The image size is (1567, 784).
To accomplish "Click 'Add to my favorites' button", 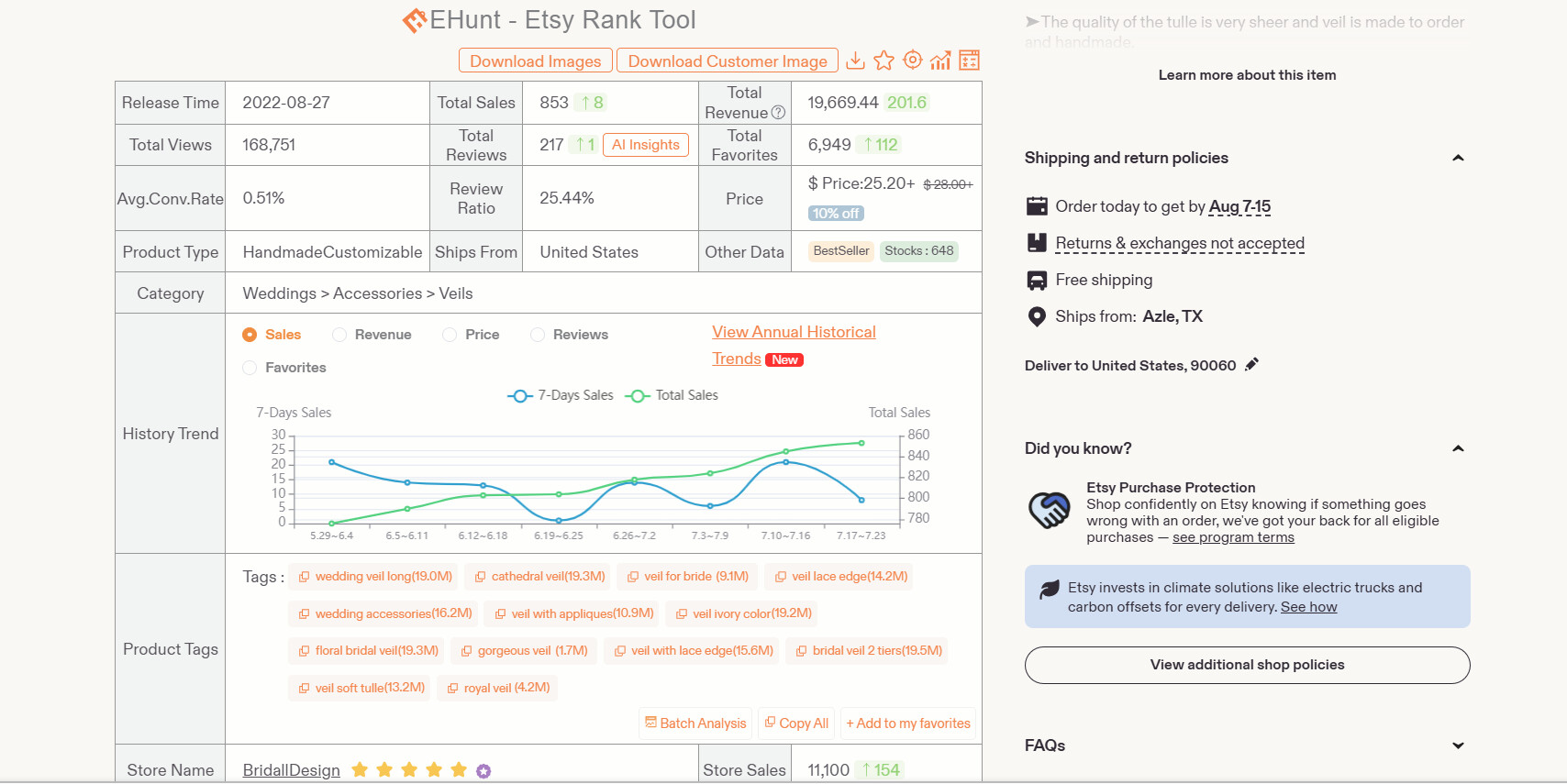I will [908, 723].
